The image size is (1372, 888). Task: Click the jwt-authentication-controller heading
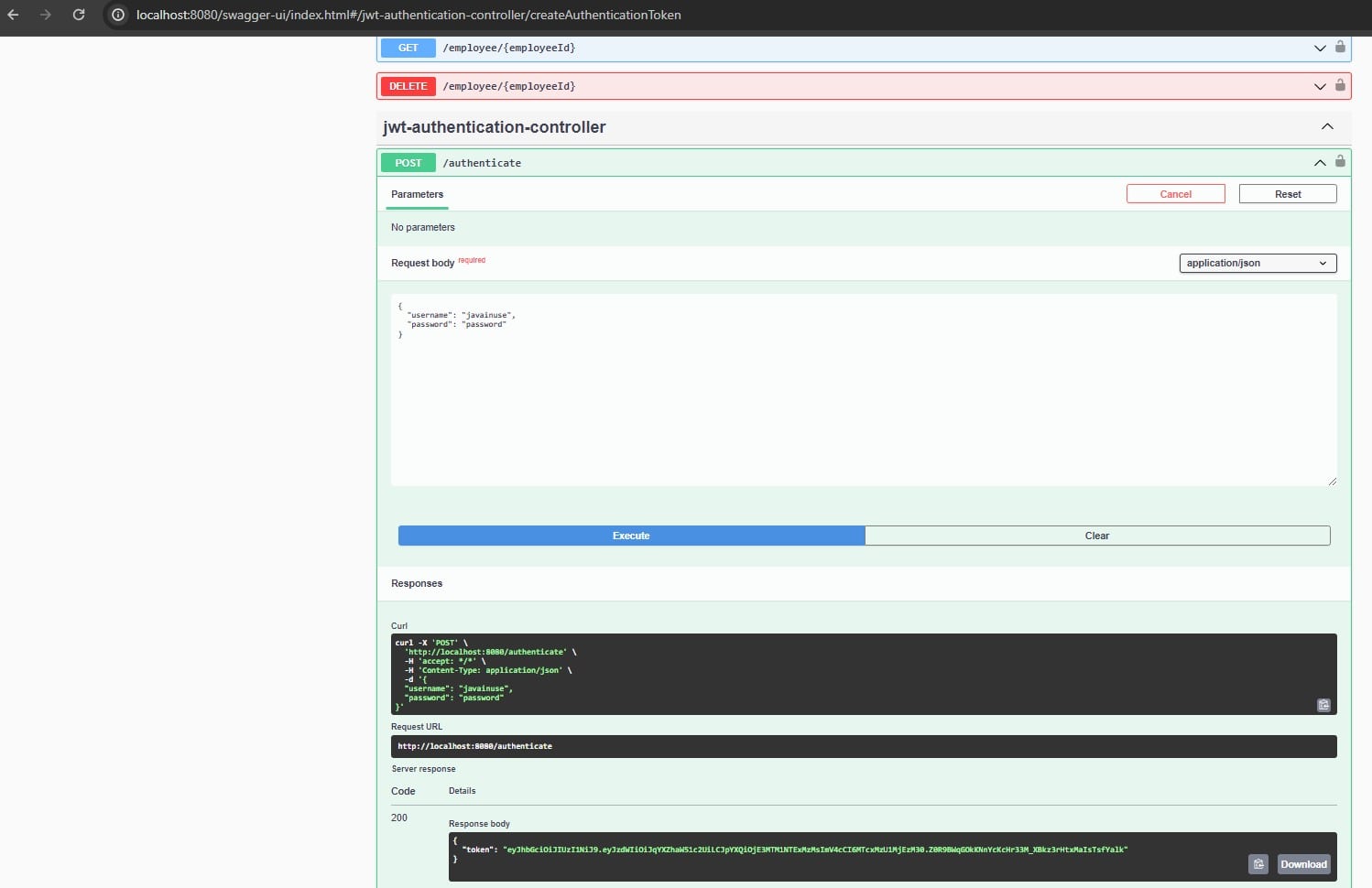(495, 127)
